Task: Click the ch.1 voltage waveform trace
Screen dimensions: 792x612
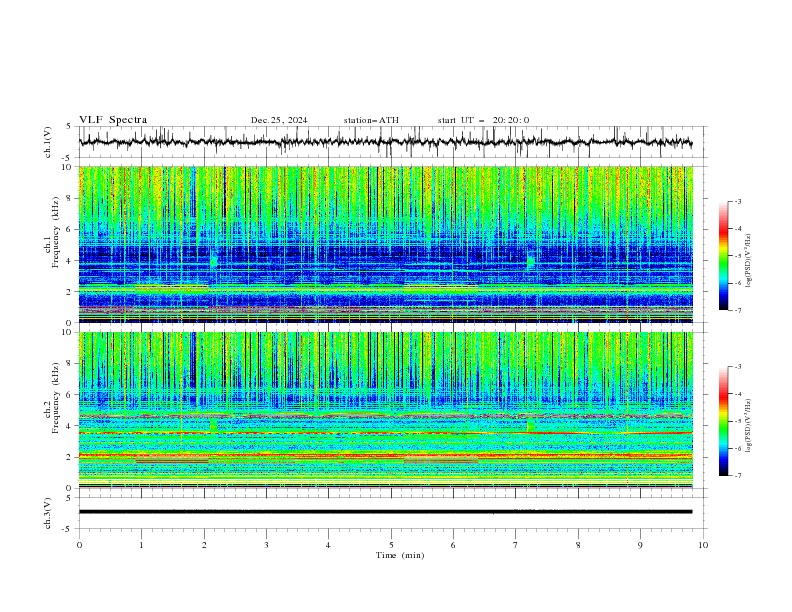Action: [385, 142]
